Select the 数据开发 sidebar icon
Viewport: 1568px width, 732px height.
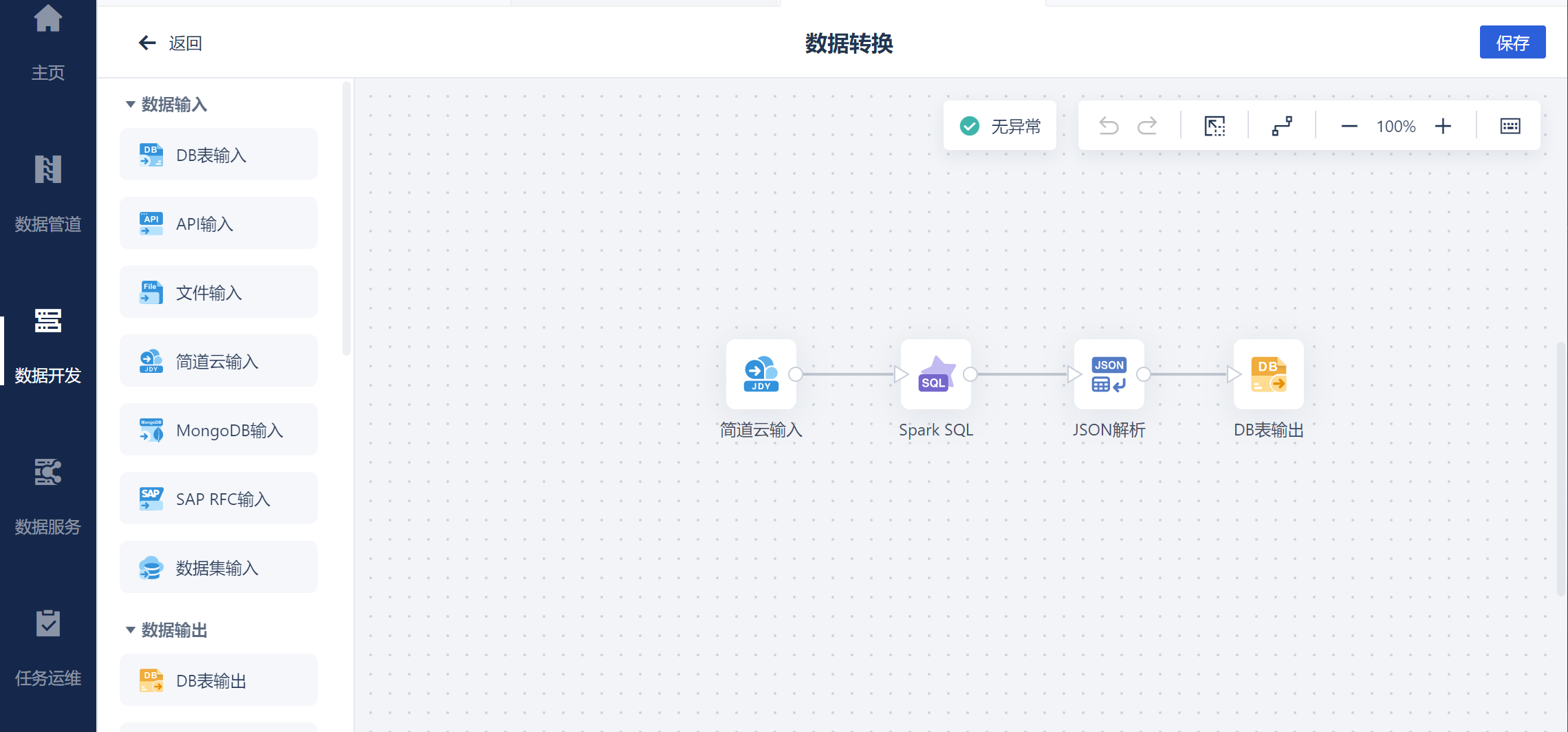(48, 321)
